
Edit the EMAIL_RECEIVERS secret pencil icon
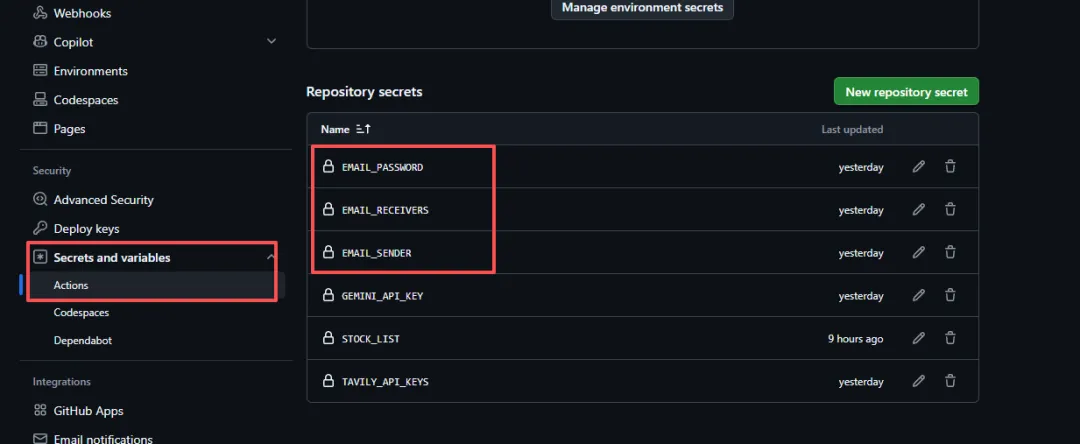[x=918, y=210]
